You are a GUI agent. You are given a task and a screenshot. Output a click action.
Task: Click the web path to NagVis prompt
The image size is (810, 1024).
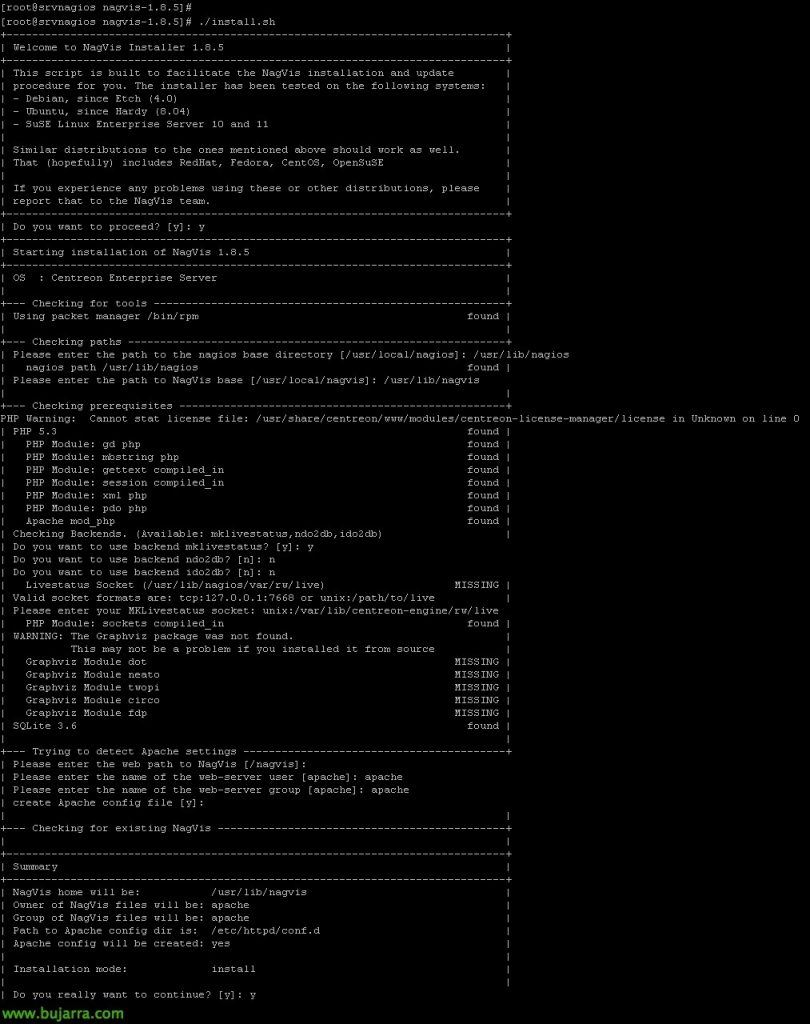(159, 764)
